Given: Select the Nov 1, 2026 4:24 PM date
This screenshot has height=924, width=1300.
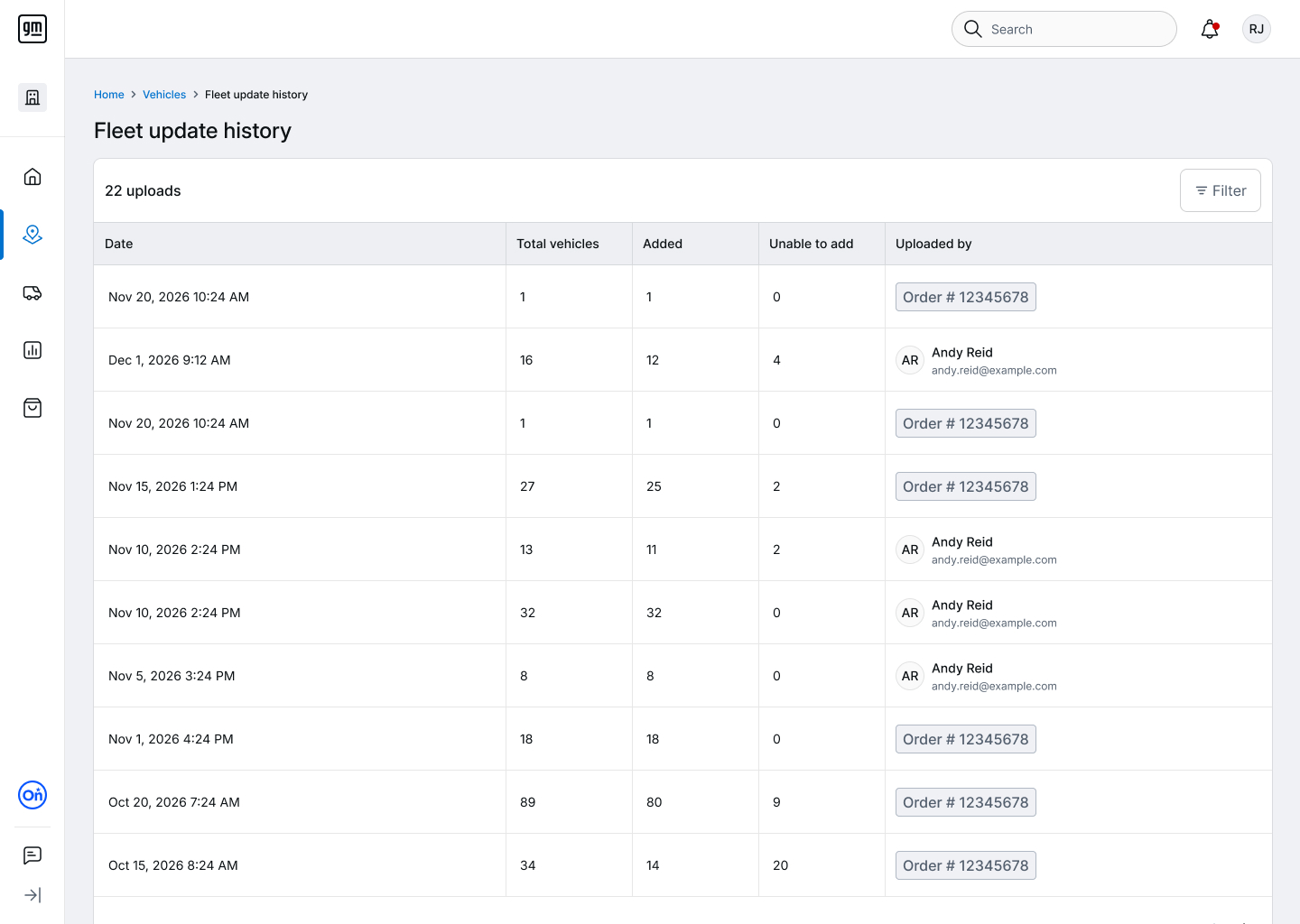Looking at the screenshot, I should (x=171, y=739).
